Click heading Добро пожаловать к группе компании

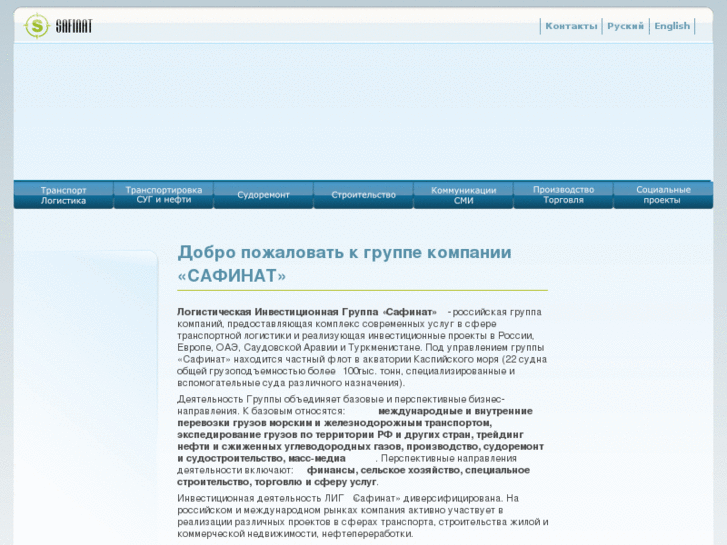pyautogui.click(x=344, y=252)
